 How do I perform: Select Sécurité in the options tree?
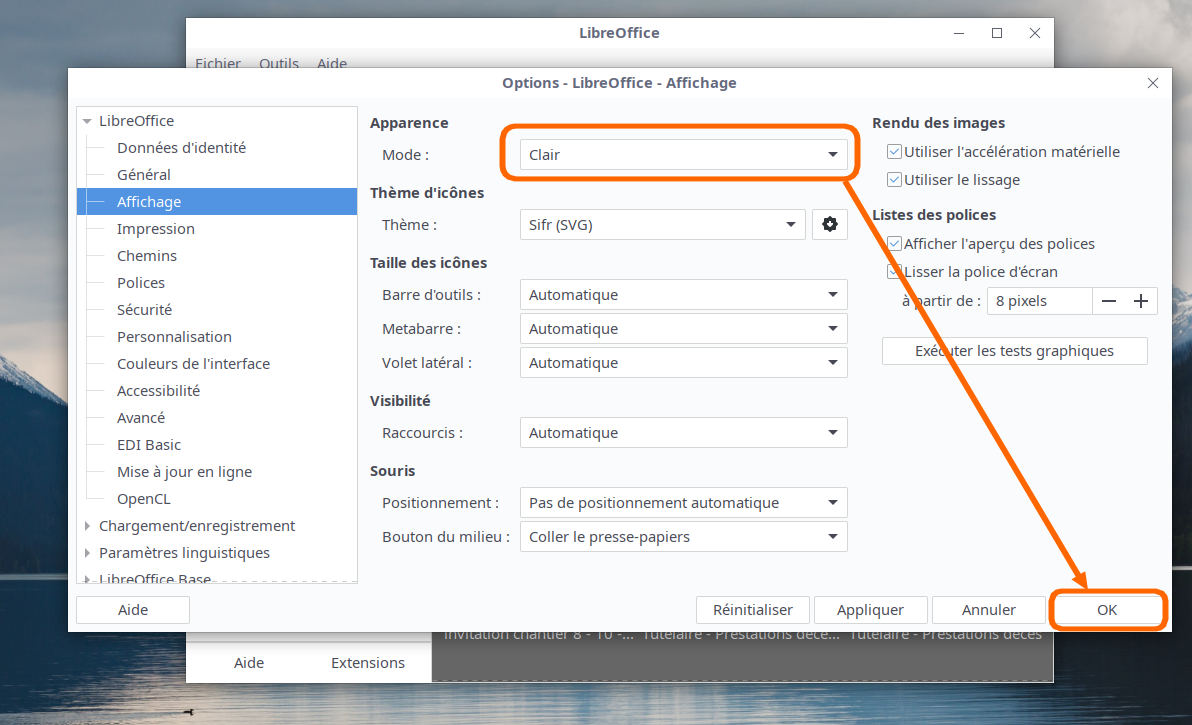(144, 310)
